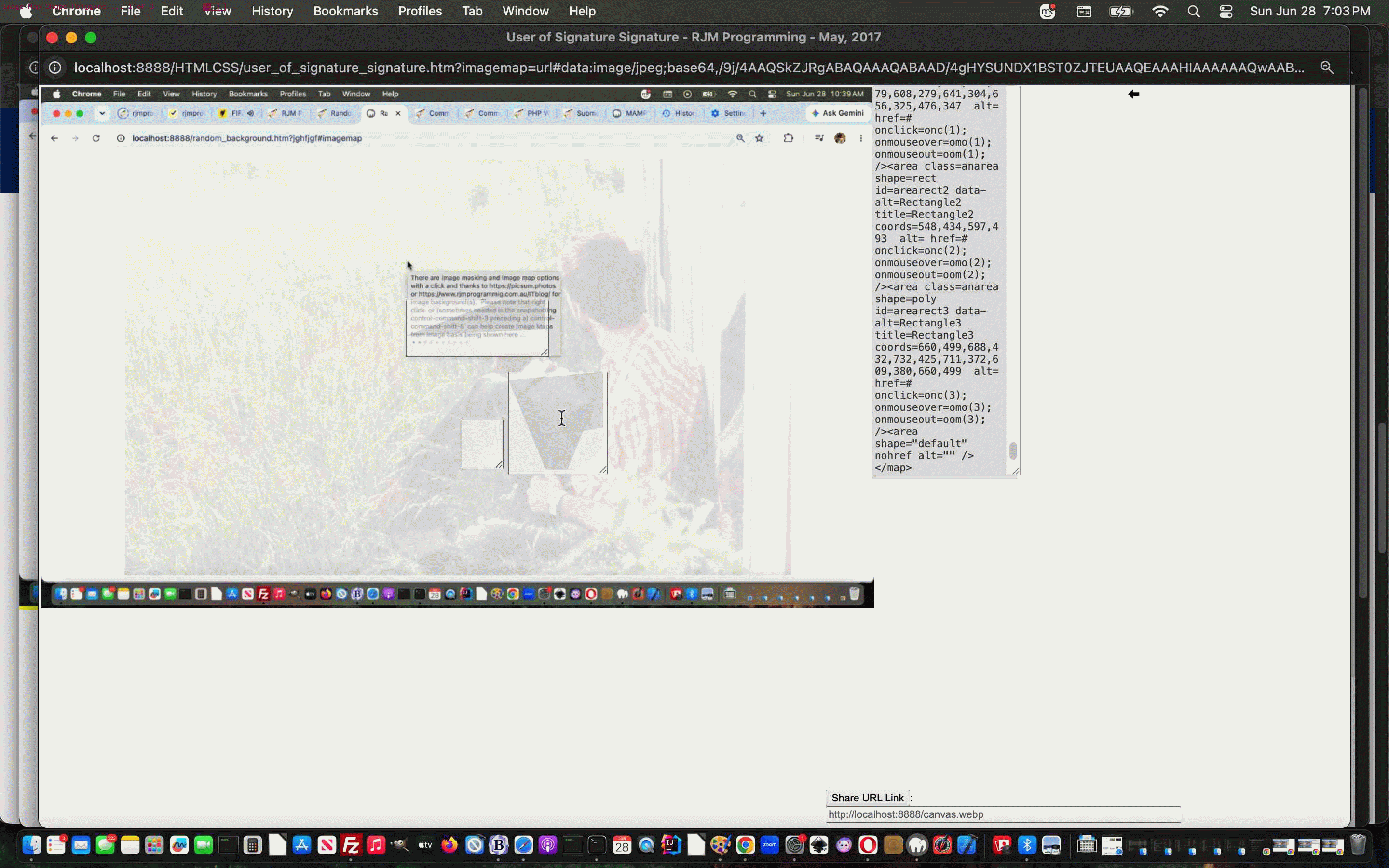Open Notes from the Dock
The width and height of the screenshot is (1389, 868).
click(130, 845)
